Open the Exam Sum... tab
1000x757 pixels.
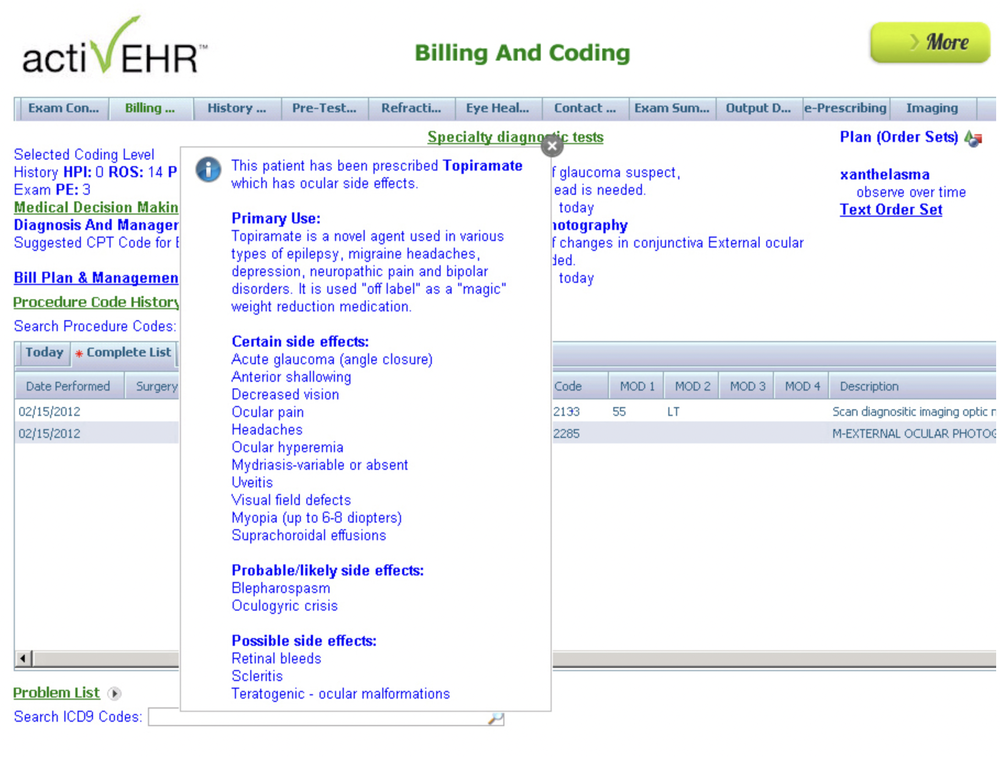tap(672, 108)
